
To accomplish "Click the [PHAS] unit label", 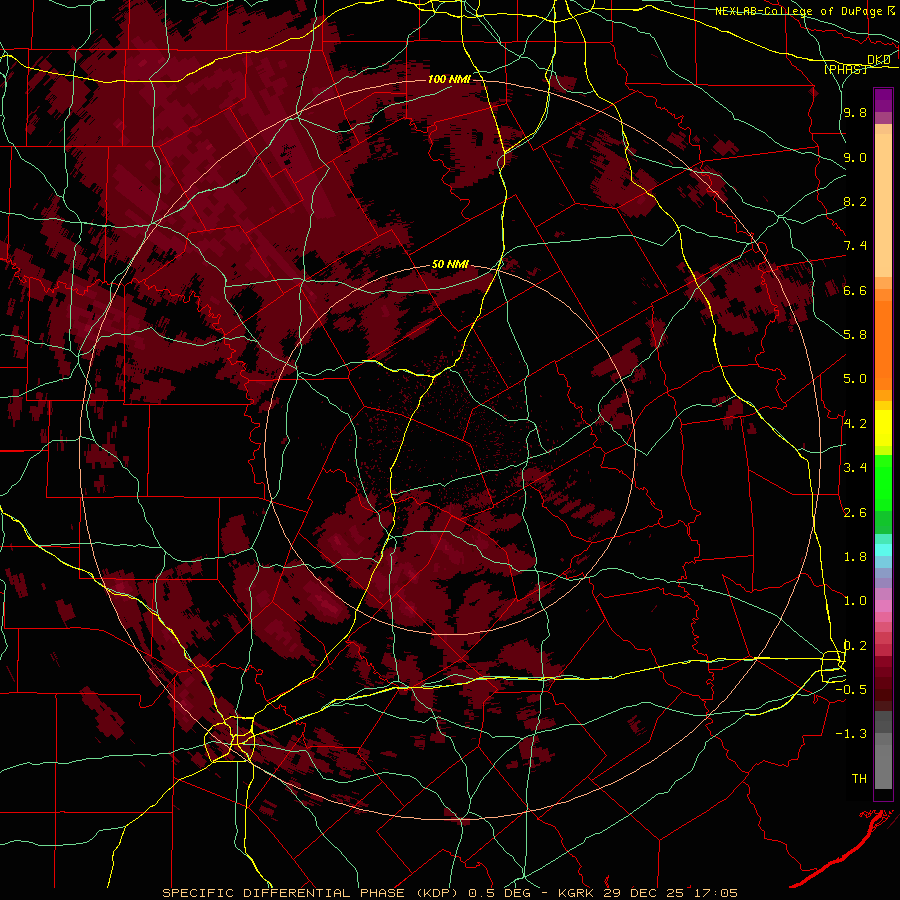I will click(x=845, y=69).
